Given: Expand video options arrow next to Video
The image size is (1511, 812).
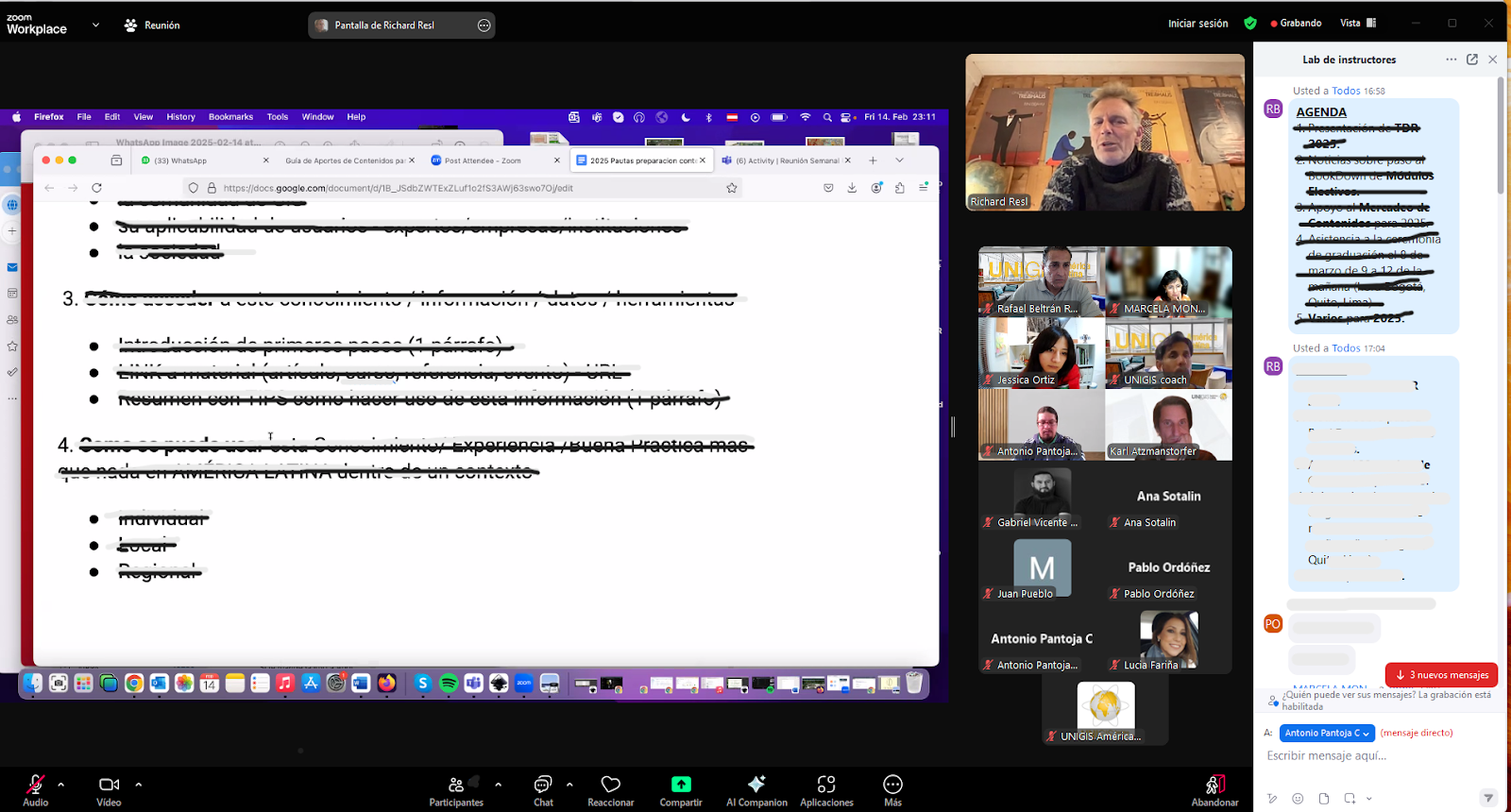Looking at the screenshot, I should click(139, 784).
